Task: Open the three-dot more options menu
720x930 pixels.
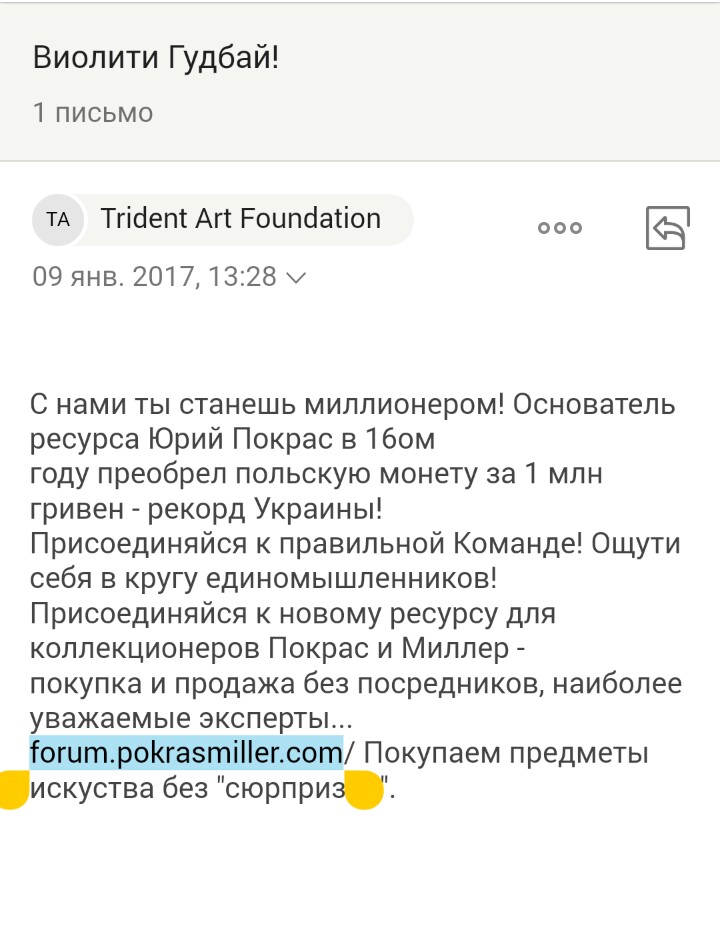Action: click(x=560, y=228)
